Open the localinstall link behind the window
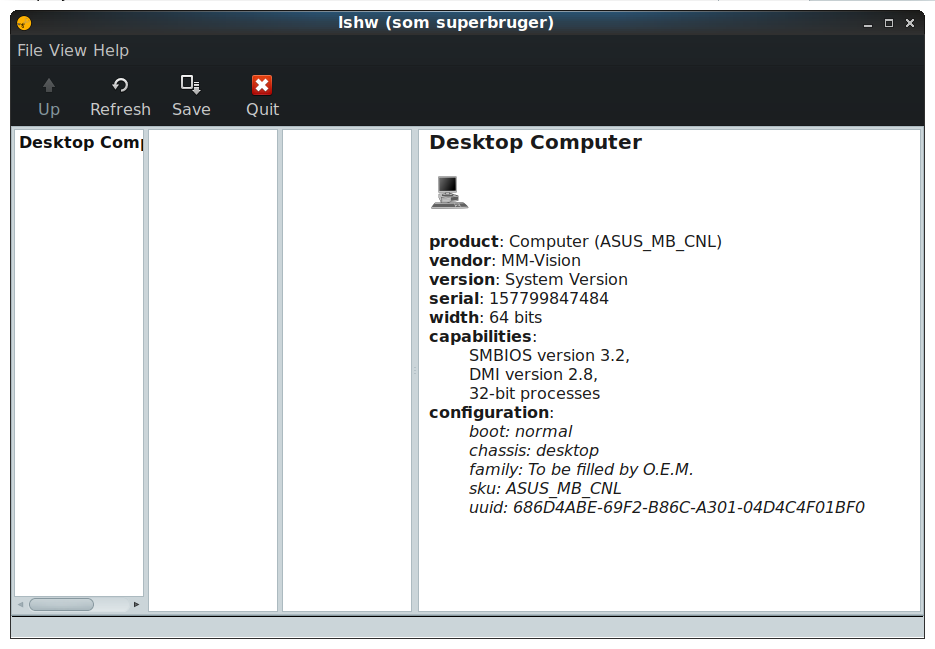 728,643
